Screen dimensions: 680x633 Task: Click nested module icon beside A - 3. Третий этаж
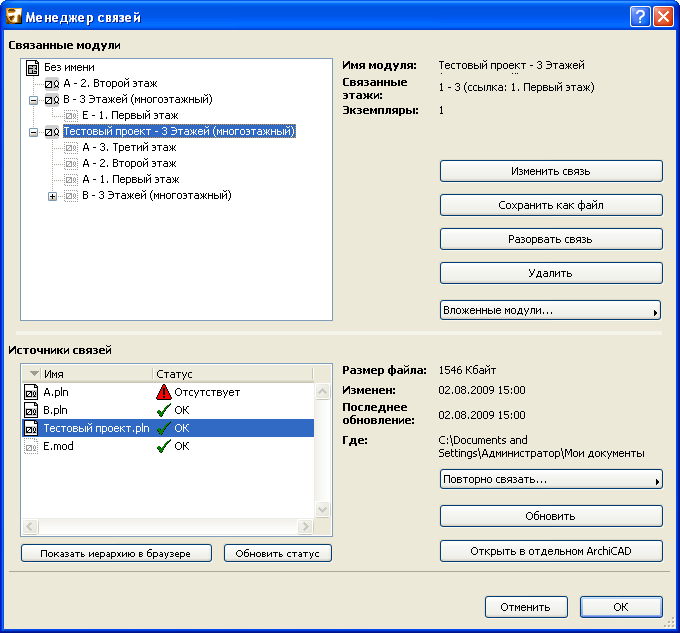[71, 148]
